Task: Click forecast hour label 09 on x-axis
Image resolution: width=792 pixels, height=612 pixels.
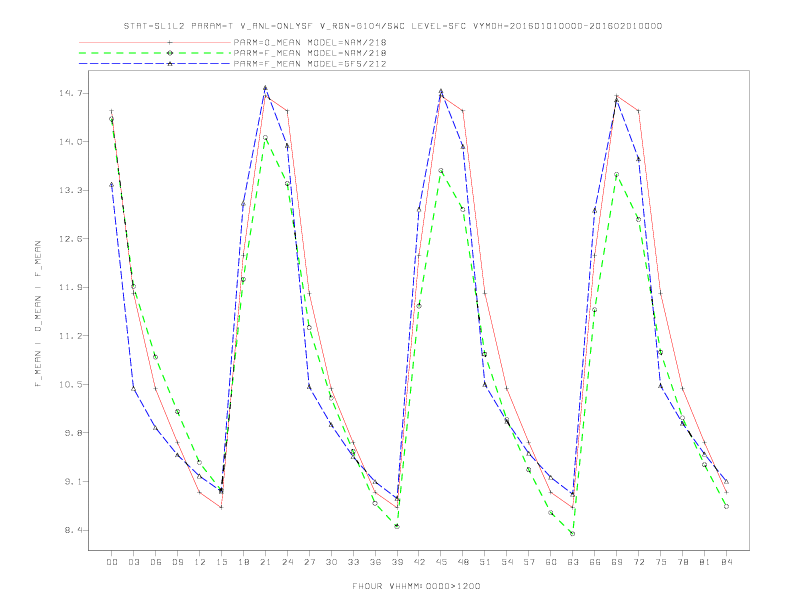Action: (x=177, y=562)
